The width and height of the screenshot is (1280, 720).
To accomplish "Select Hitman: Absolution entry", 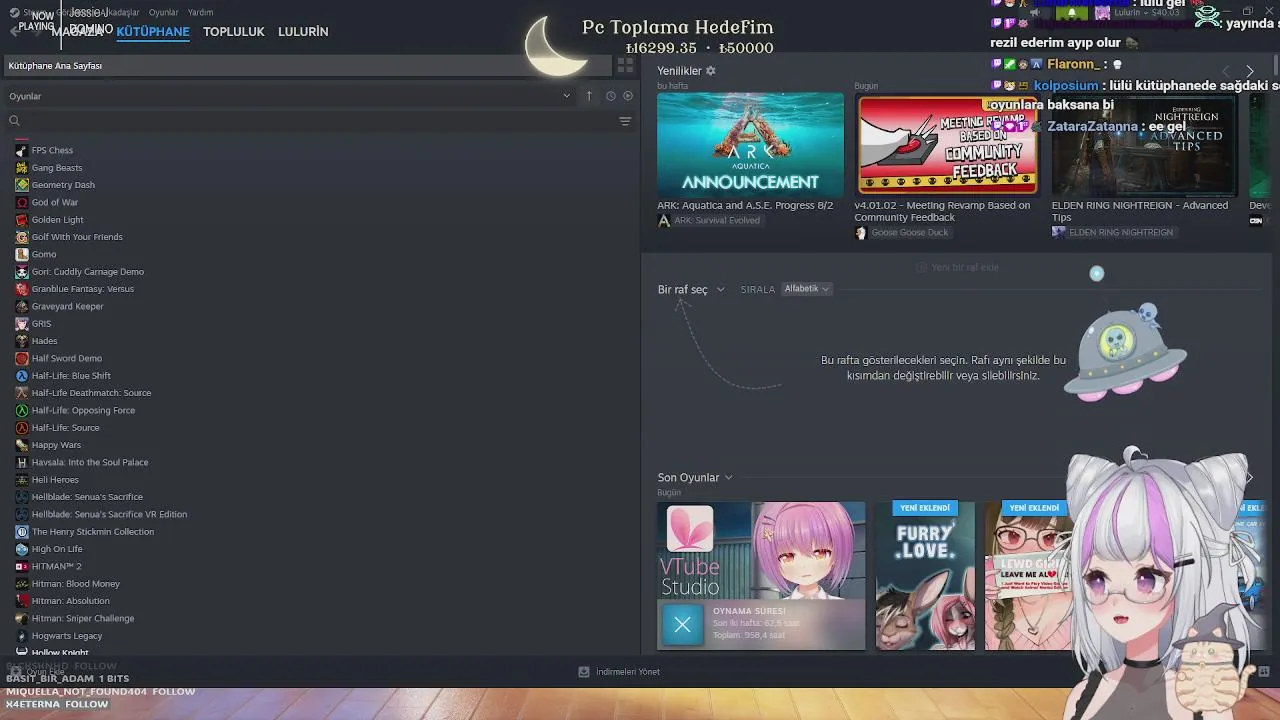I will (x=70, y=601).
